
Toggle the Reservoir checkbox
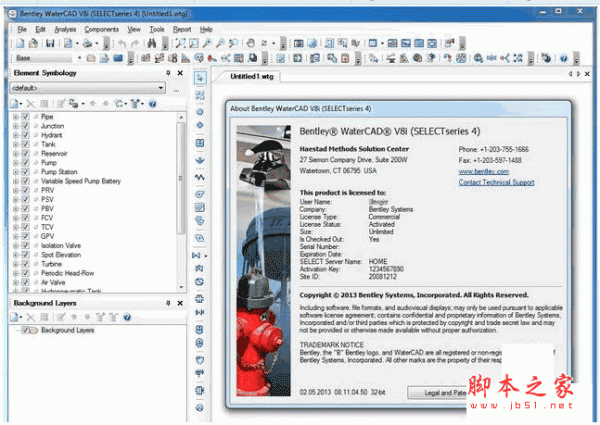pos(25,153)
